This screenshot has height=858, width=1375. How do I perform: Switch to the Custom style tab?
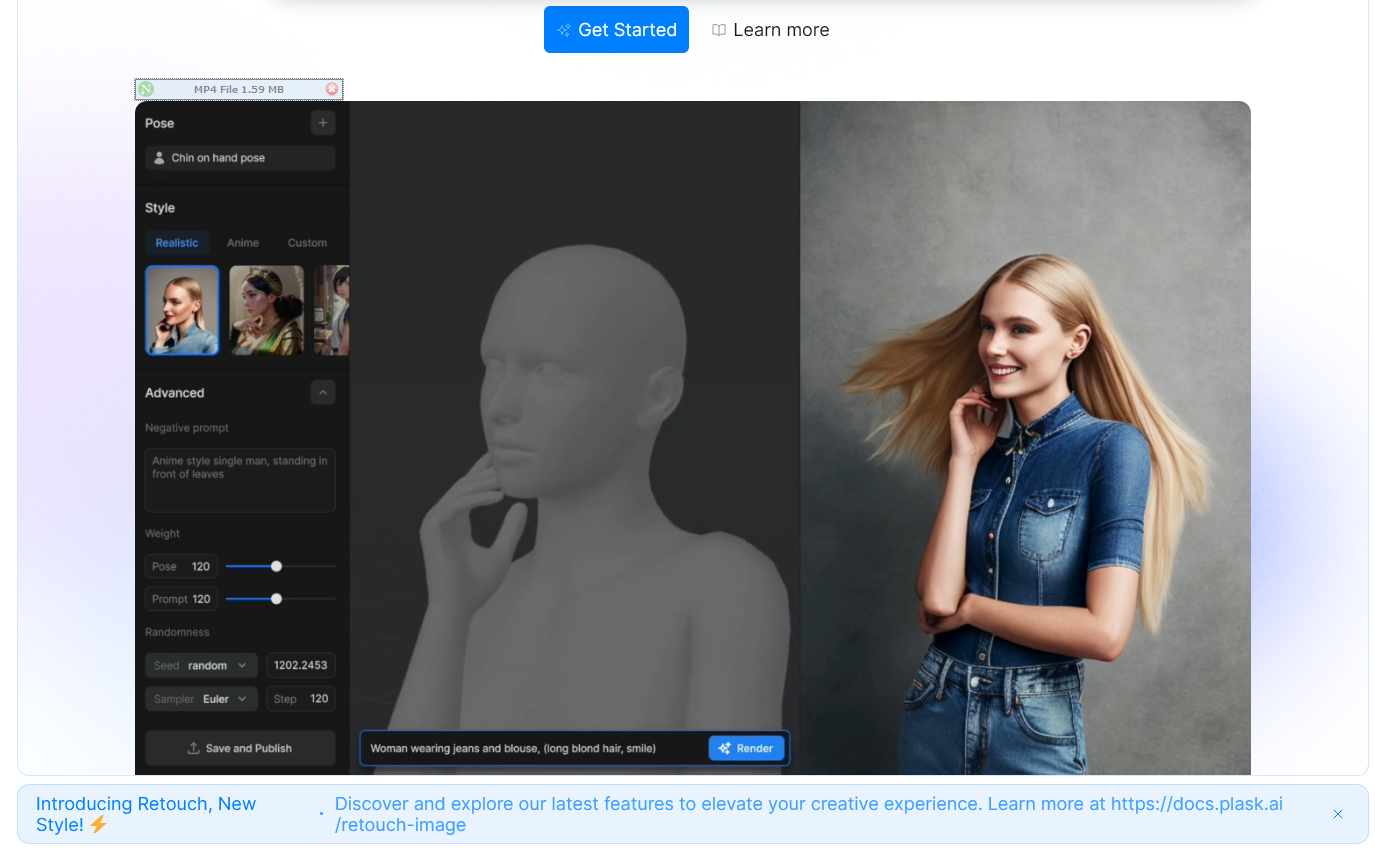pos(307,243)
